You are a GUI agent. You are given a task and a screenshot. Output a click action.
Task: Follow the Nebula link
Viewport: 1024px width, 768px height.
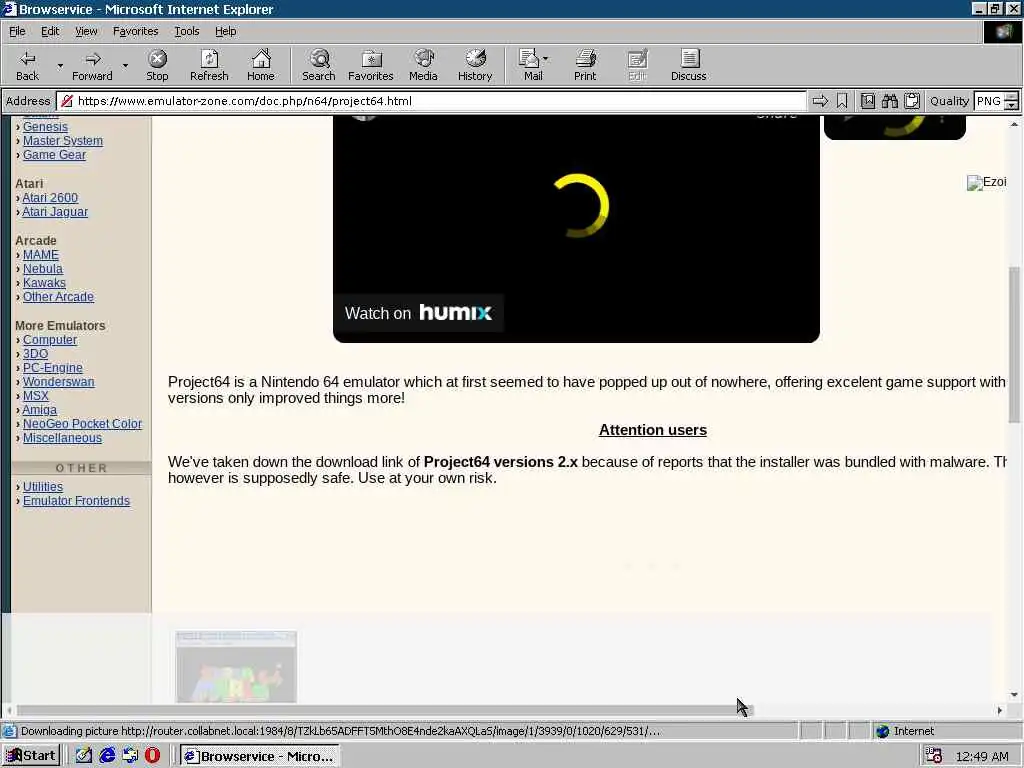pyautogui.click(x=42, y=268)
